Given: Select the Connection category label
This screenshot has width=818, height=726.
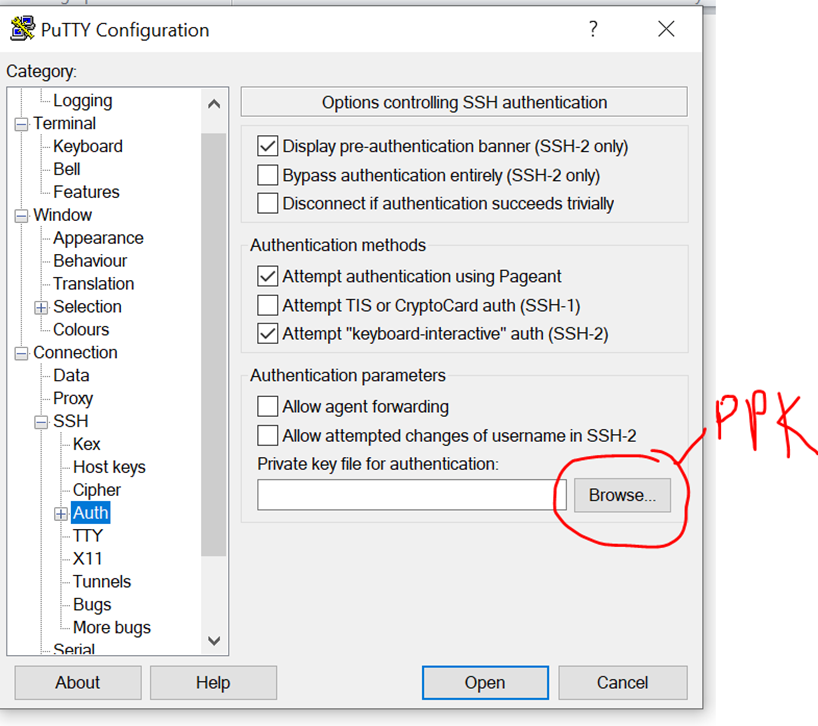Looking at the screenshot, I should tap(75, 353).
